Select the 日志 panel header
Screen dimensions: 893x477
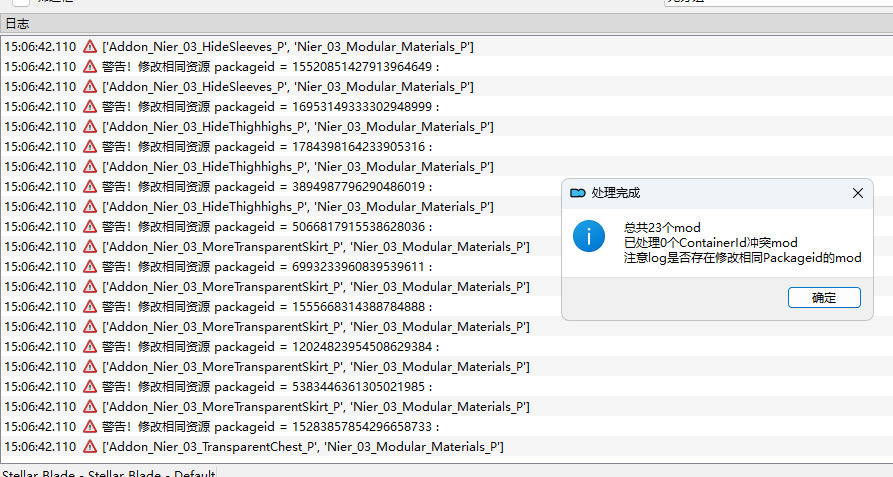(446, 24)
